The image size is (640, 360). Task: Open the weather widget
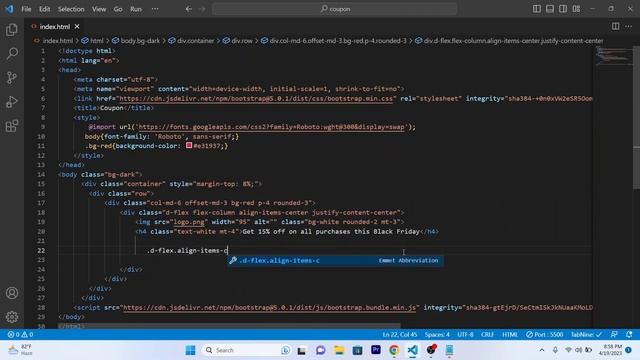[20, 350]
